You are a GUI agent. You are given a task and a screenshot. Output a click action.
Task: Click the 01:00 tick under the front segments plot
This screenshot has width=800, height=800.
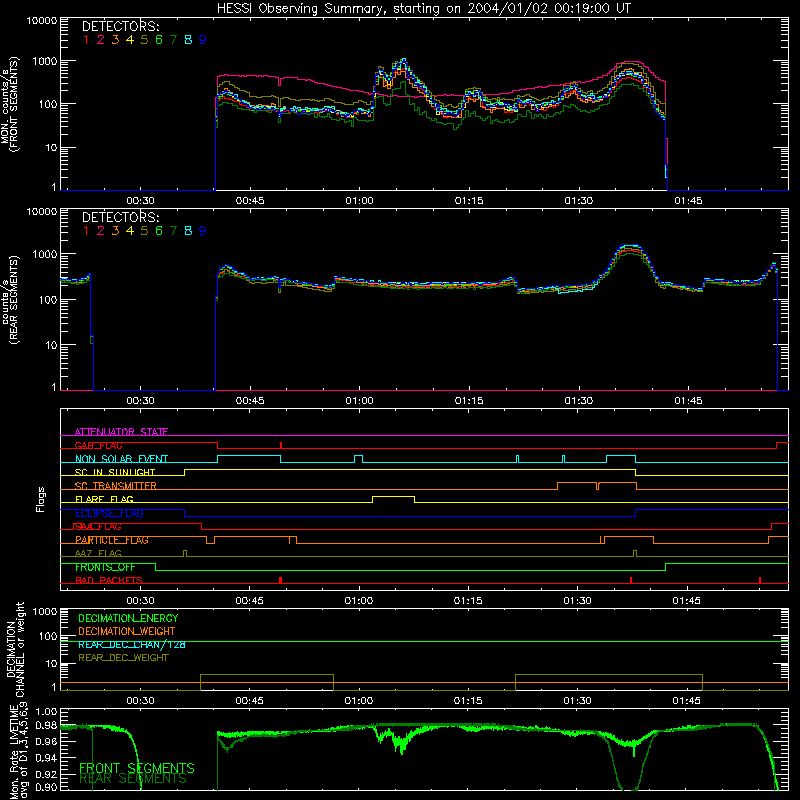(x=359, y=201)
